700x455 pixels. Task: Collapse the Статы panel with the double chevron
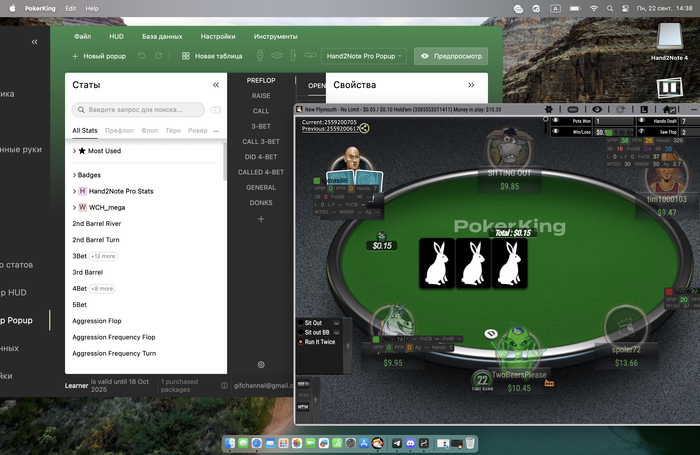[x=216, y=85]
